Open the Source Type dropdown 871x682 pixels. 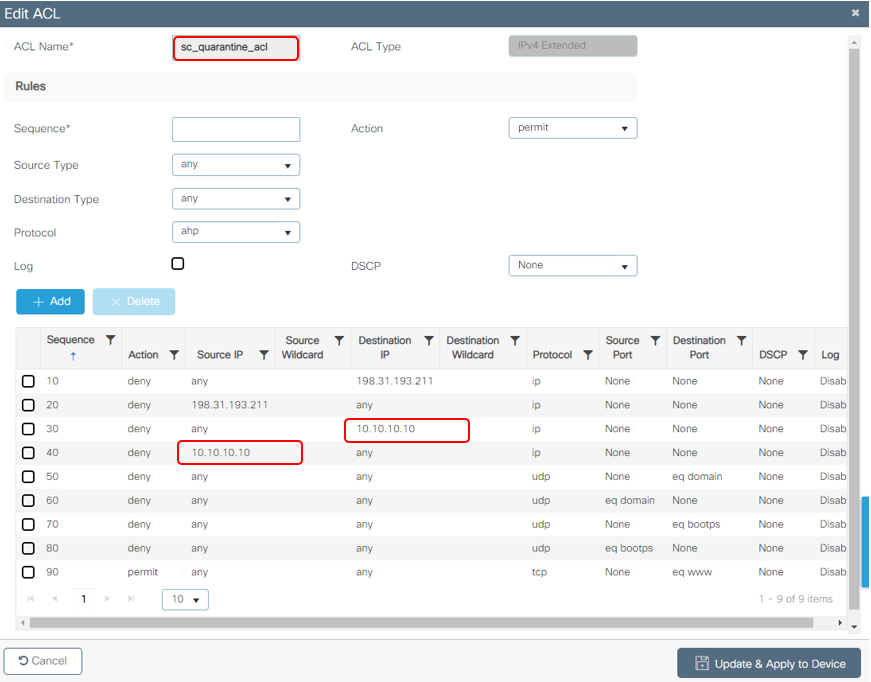coord(236,165)
